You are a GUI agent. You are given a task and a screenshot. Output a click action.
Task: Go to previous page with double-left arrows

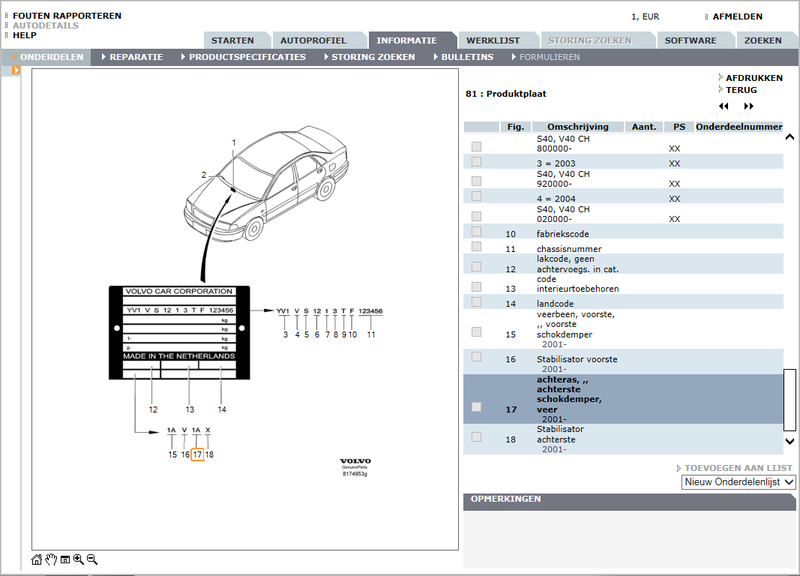click(x=723, y=106)
